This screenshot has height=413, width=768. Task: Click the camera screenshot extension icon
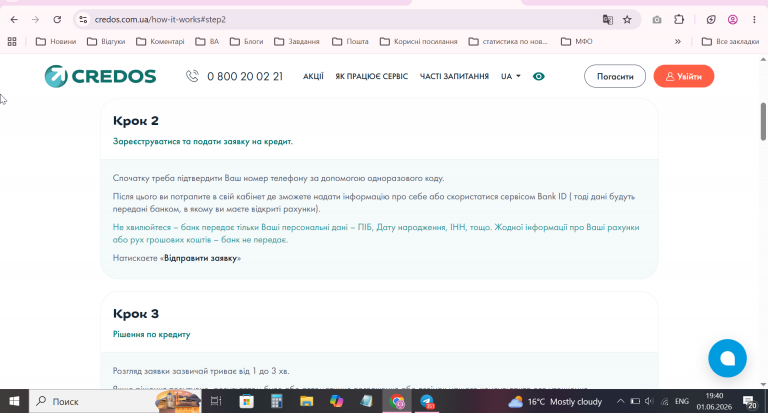pos(657,20)
